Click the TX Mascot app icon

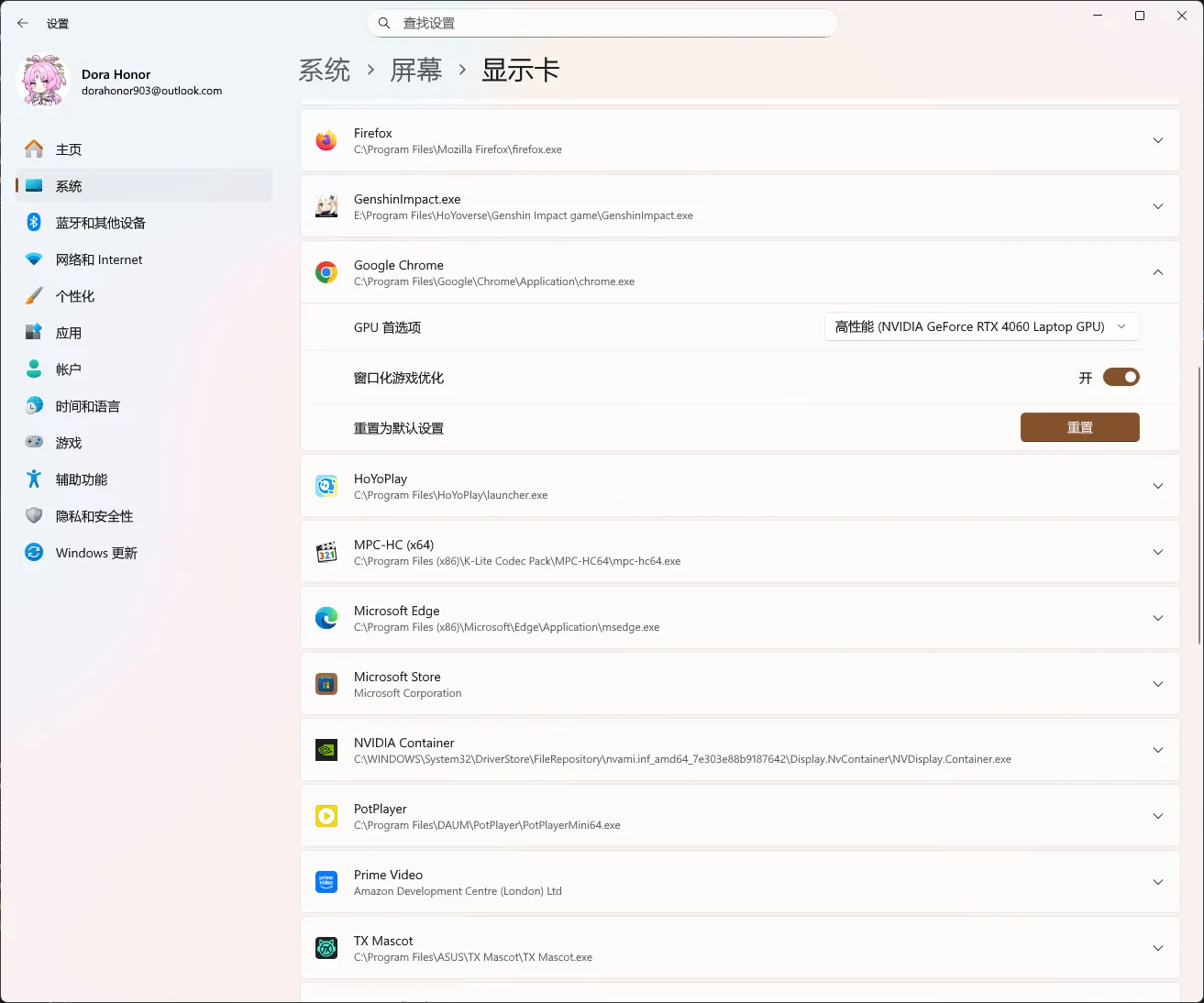pyautogui.click(x=326, y=948)
